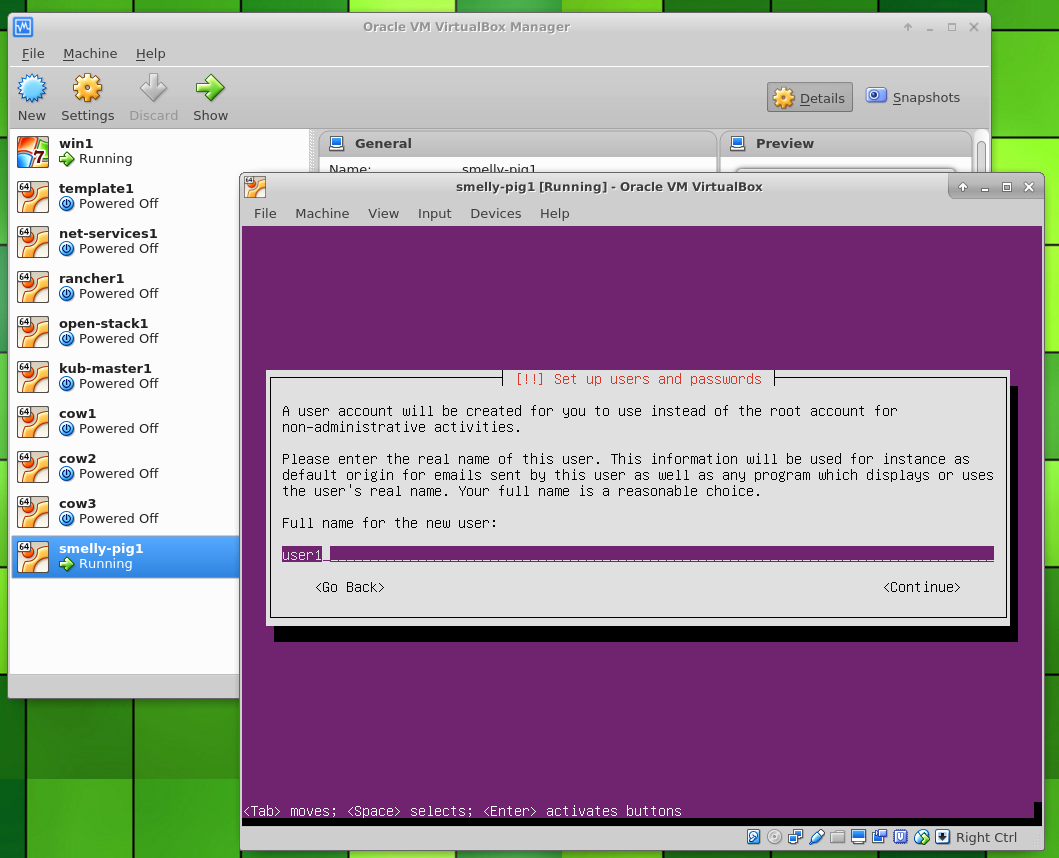Click the smelly-pig1 VM list icon
This screenshot has height=858, width=1059.
[x=33, y=557]
